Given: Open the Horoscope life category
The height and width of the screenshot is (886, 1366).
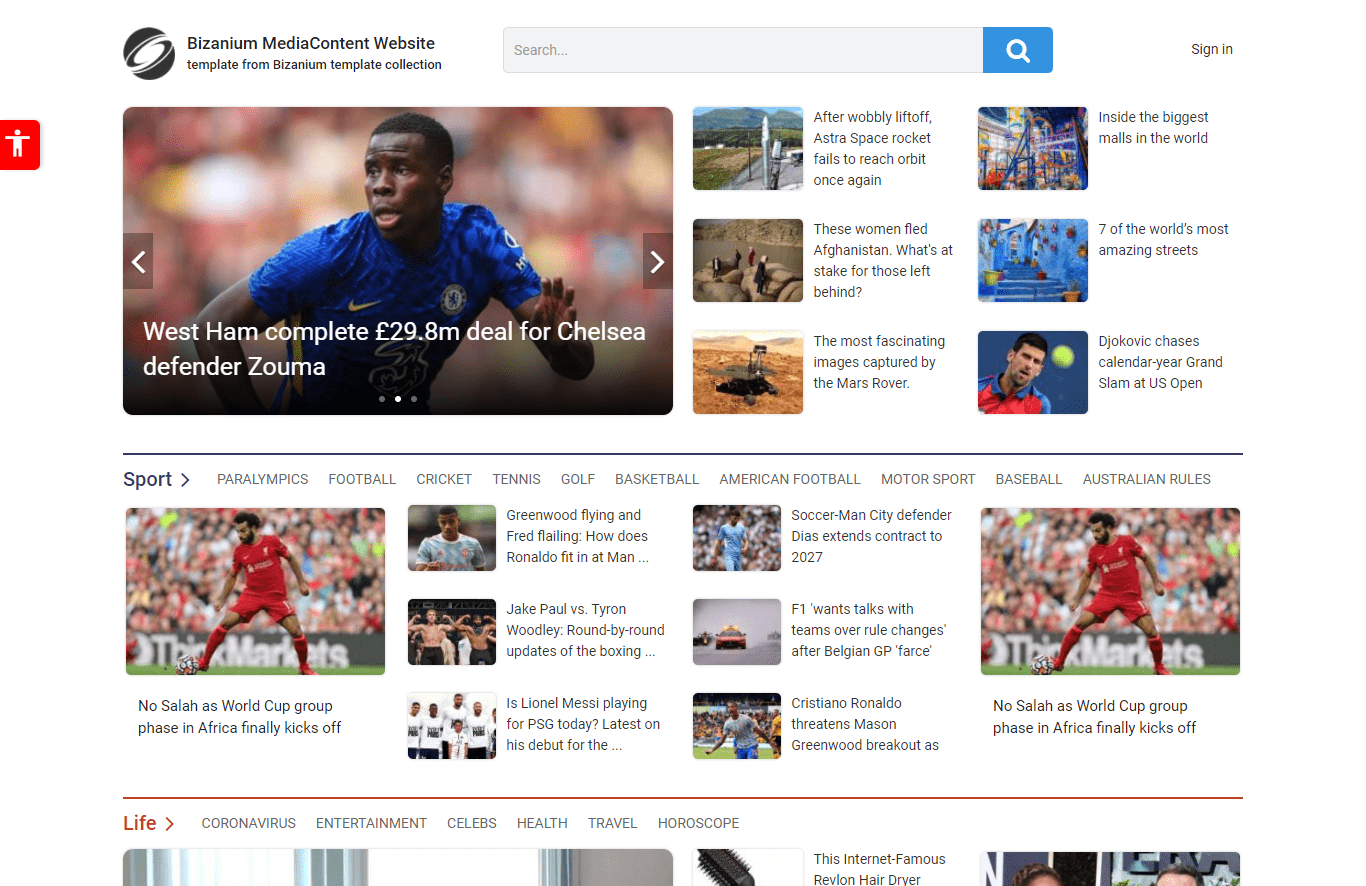Looking at the screenshot, I should pos(699,823).
